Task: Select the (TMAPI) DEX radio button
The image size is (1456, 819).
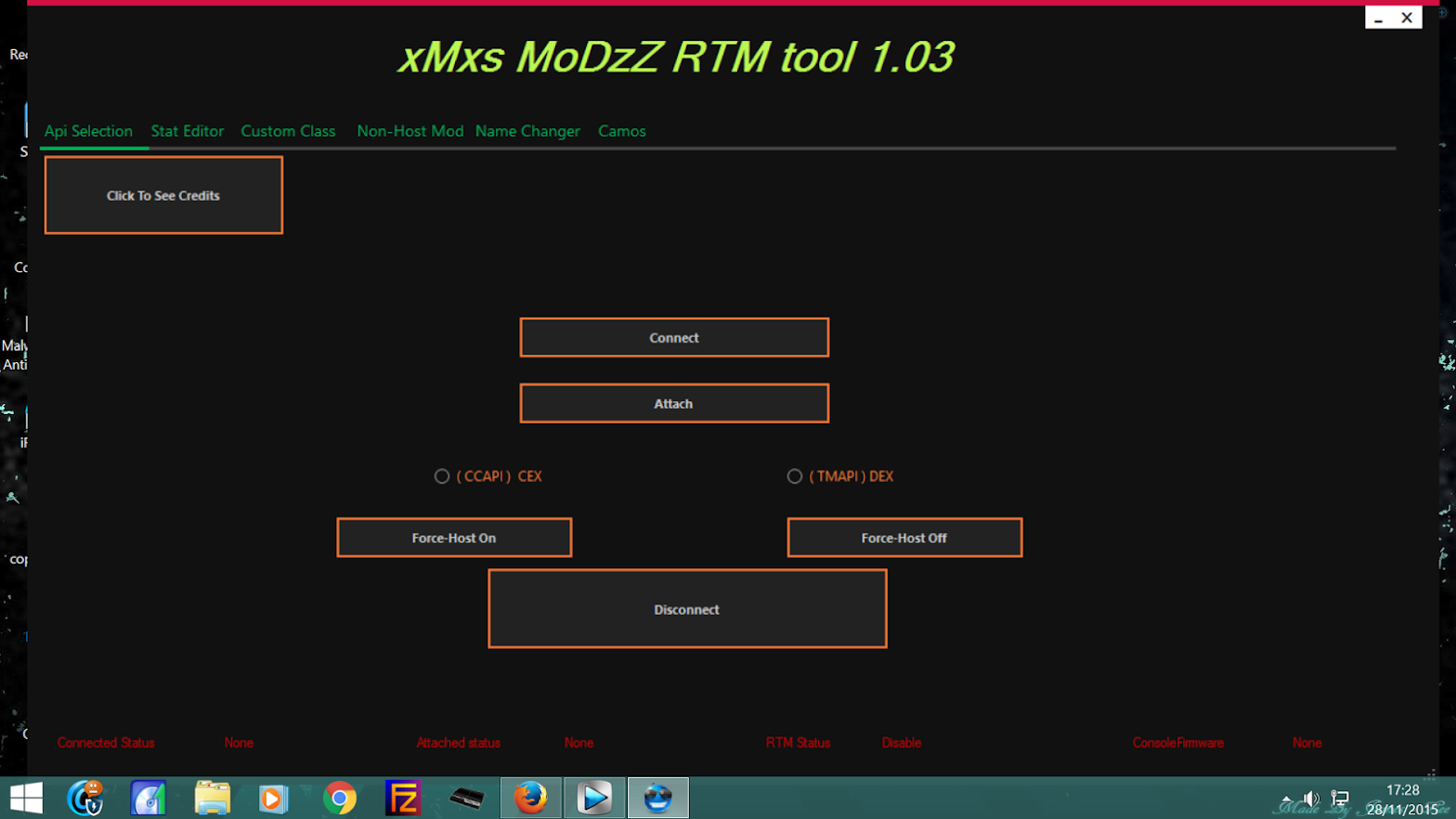Action: [x=795, y=476]
